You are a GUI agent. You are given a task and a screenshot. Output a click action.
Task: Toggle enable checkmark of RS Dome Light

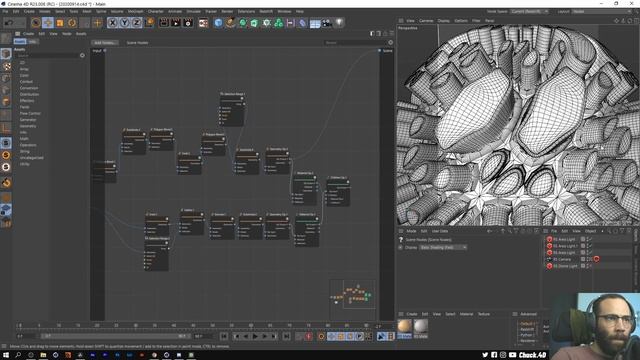[590, 266]
